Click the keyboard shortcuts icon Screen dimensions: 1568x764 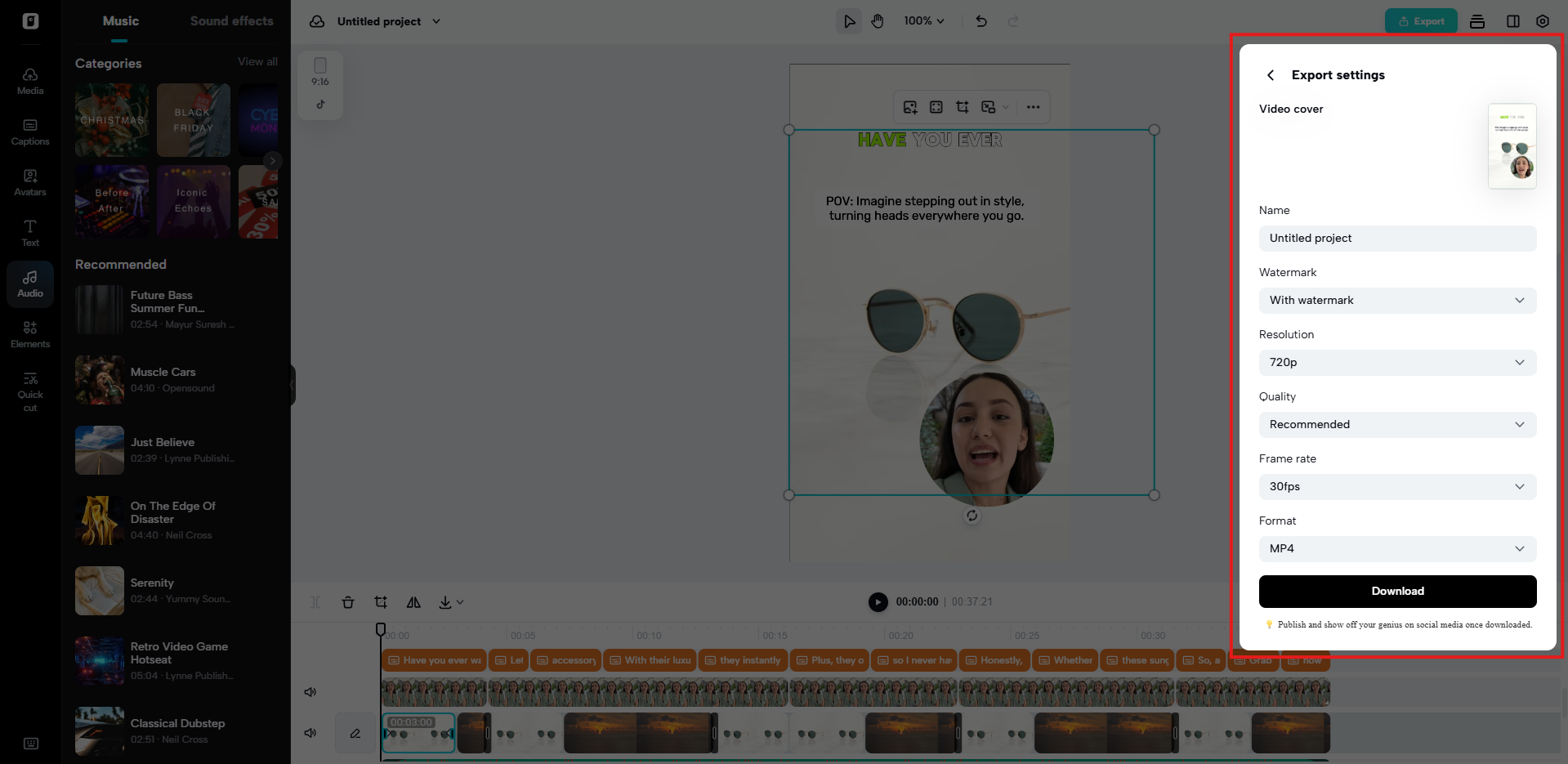click(31, 744)
